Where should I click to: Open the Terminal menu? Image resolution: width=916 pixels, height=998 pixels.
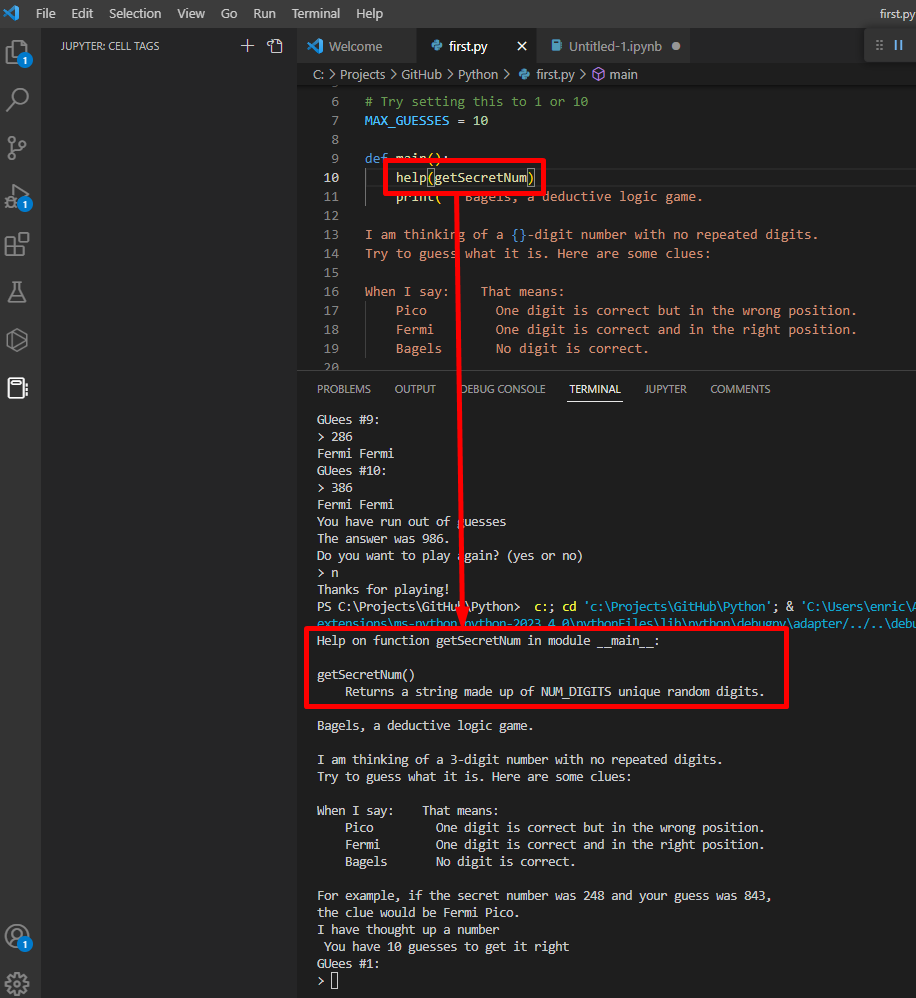(315, 13)
